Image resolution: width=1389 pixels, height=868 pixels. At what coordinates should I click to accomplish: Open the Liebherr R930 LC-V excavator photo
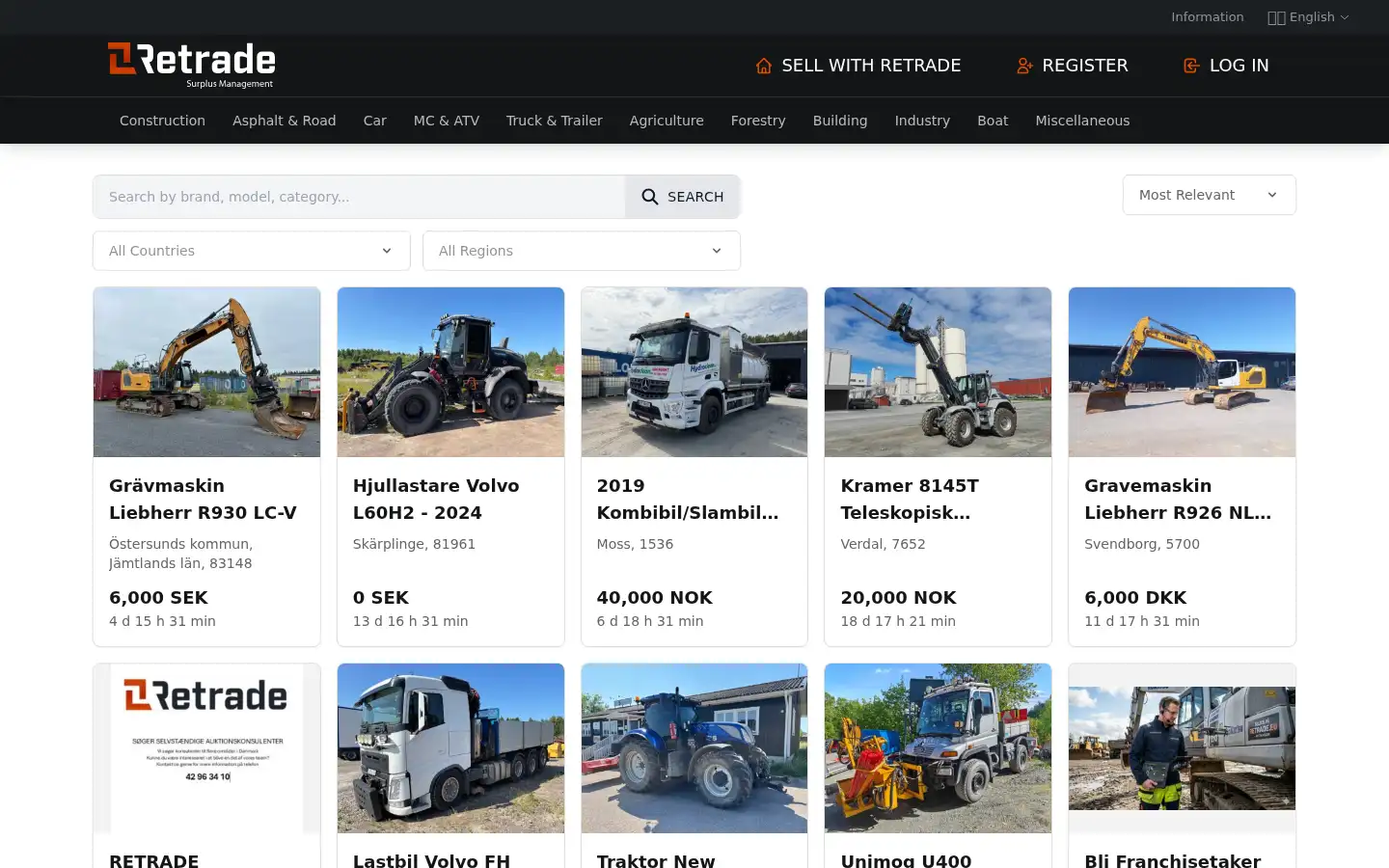206,372
